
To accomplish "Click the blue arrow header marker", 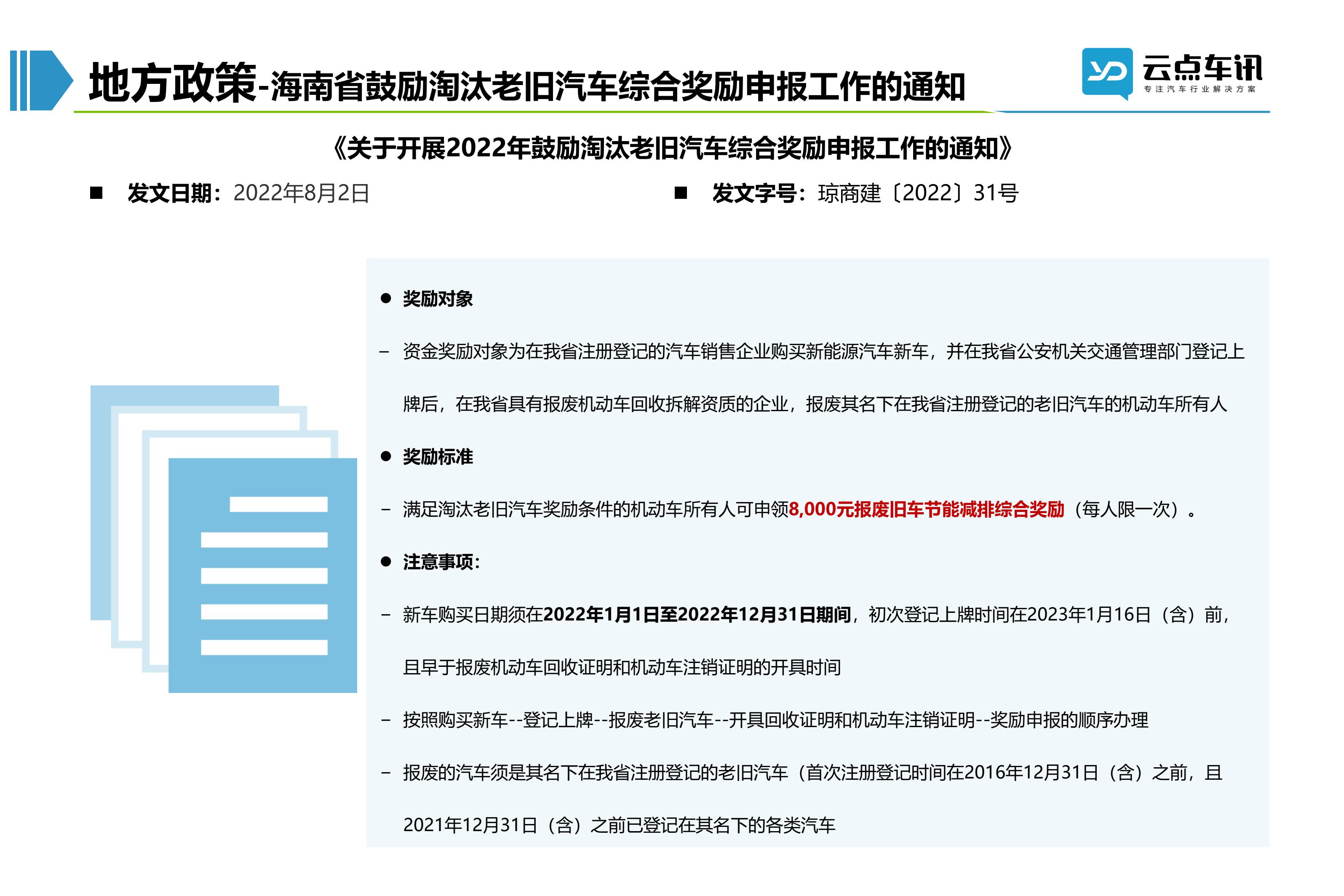I will click(x=42, y=80).
